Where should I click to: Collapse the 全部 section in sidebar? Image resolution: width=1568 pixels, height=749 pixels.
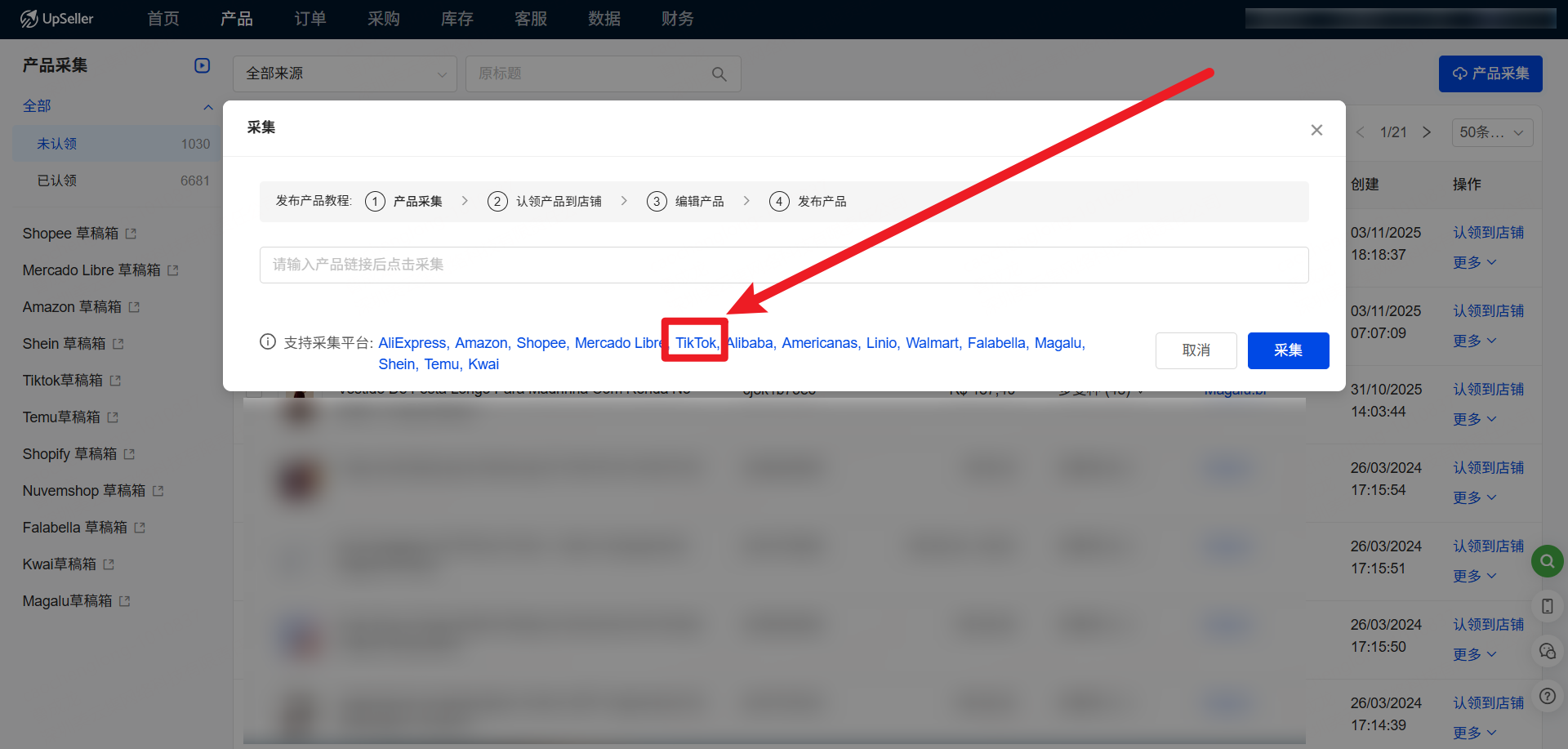tap(207, 107)
